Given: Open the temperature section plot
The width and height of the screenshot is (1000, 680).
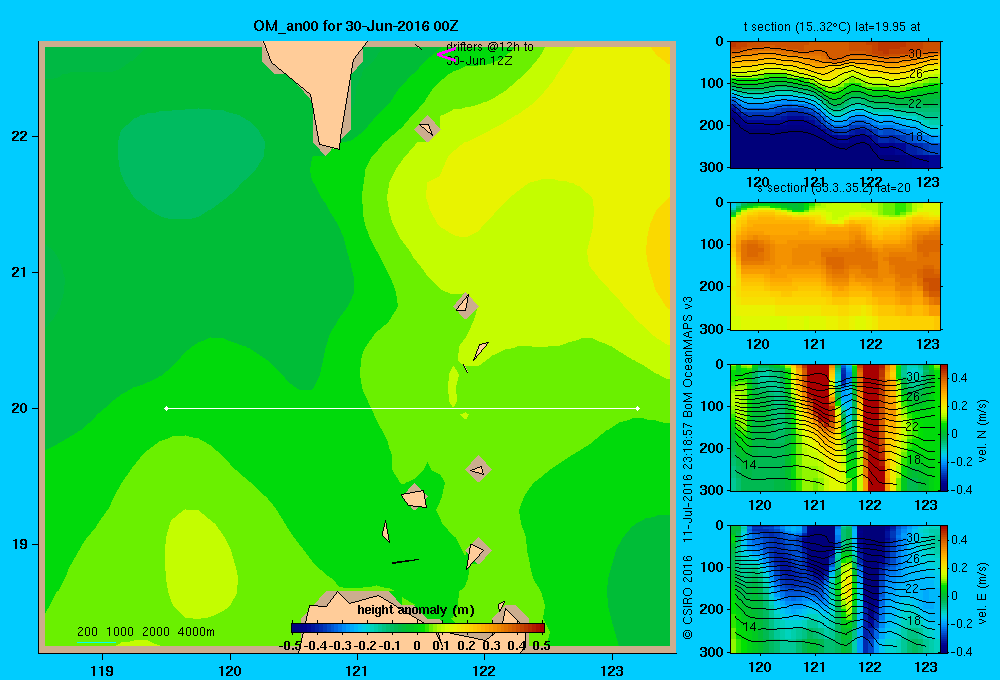Looking at the screenshot, I should point(835,105).
